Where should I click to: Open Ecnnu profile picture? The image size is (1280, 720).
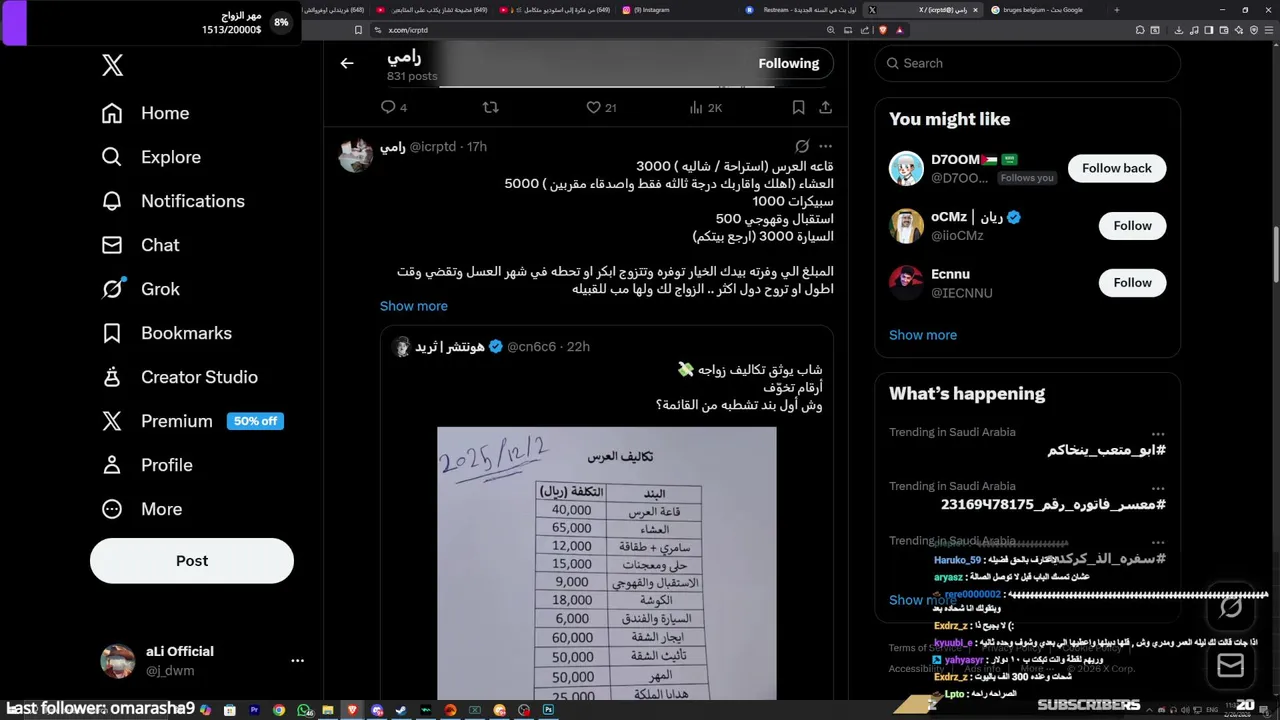pyautogui.click(x=907, y=283)
